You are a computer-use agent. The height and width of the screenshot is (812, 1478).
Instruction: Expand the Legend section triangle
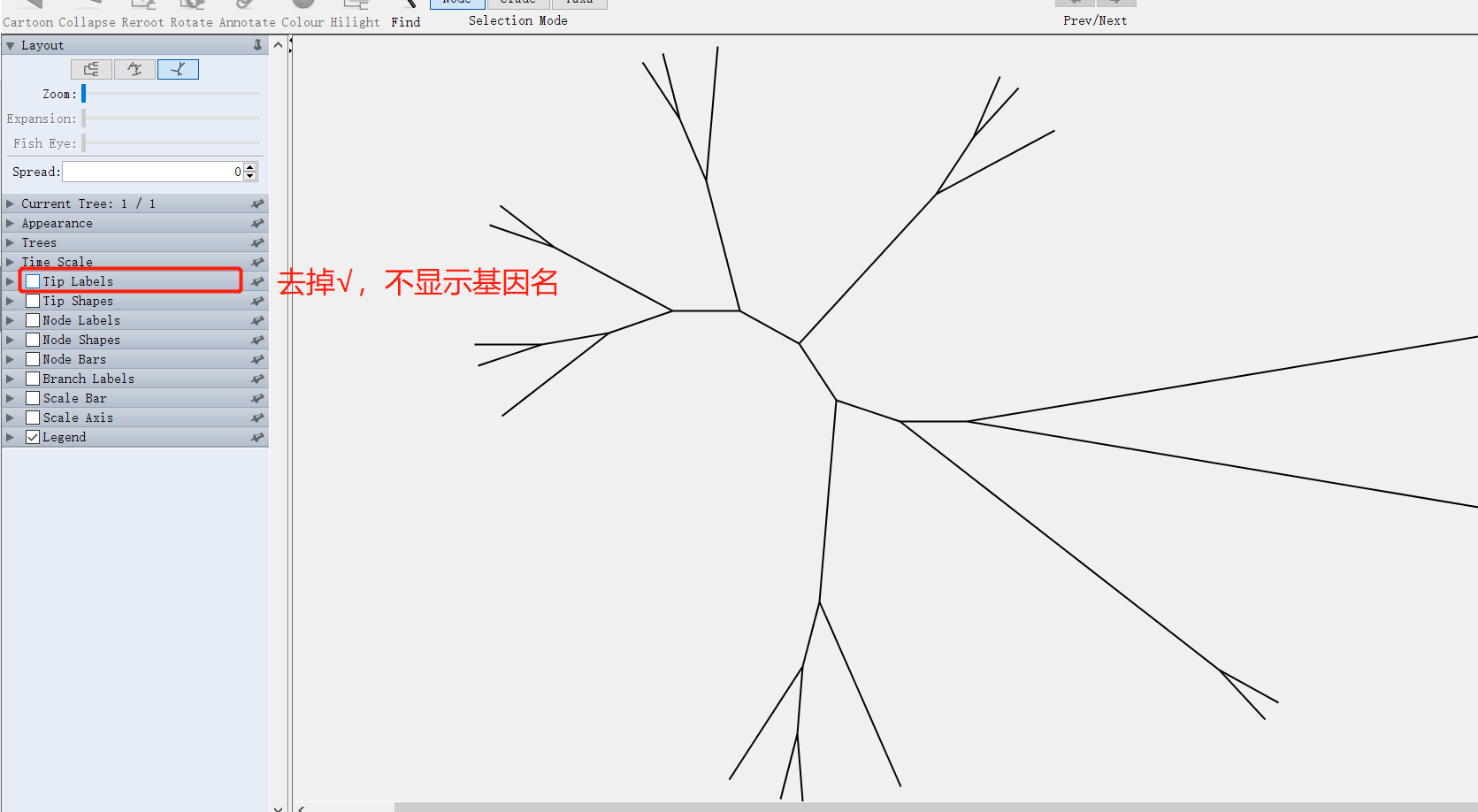click(10, 437)
